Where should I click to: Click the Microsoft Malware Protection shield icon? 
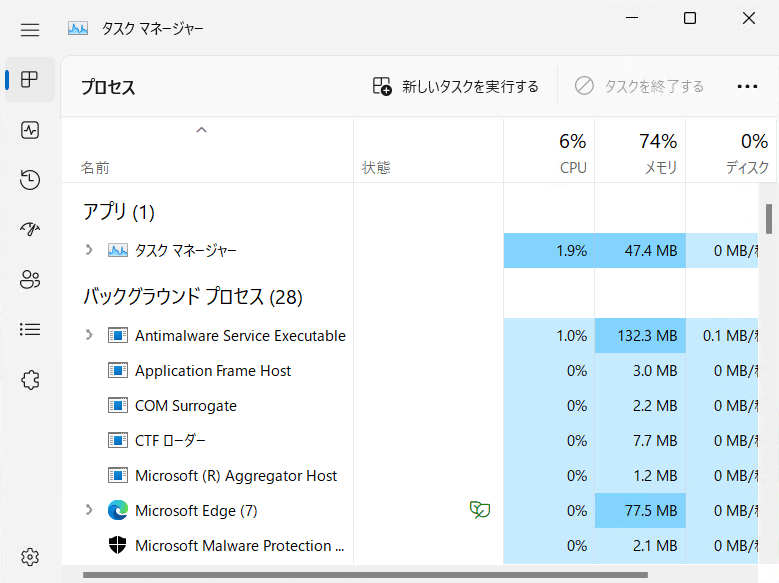pos(118,545)
